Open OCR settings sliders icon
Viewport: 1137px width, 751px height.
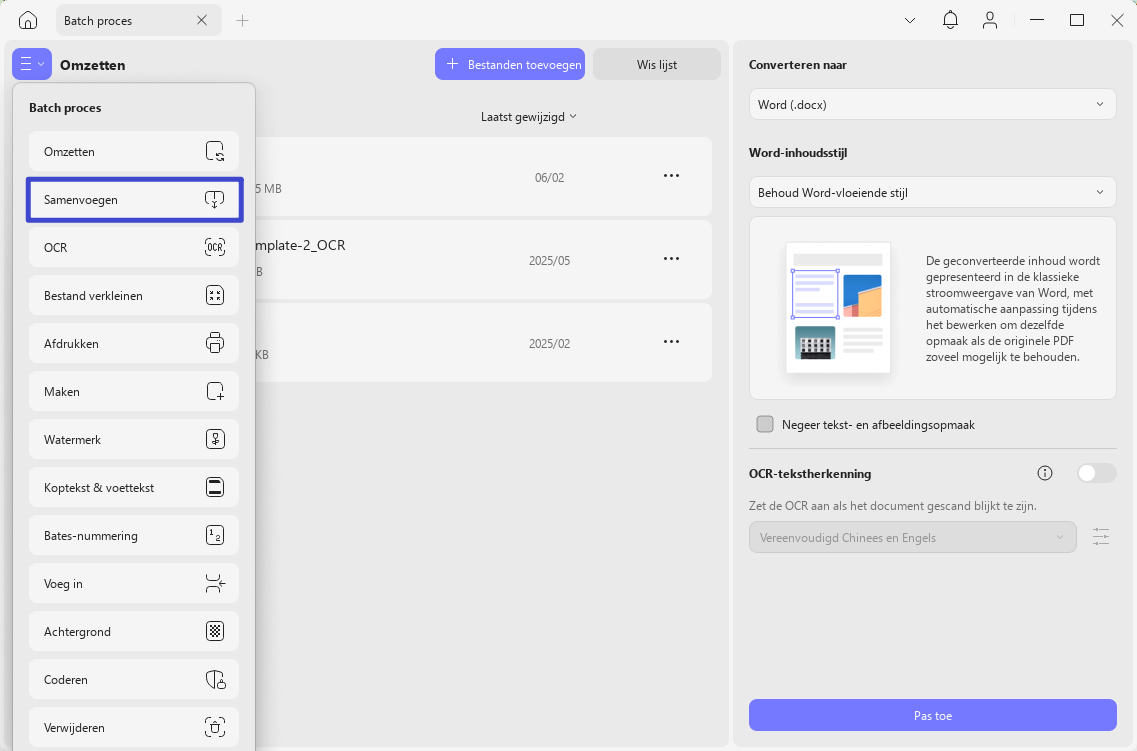pyautogui.click(x=1101, y=537)
